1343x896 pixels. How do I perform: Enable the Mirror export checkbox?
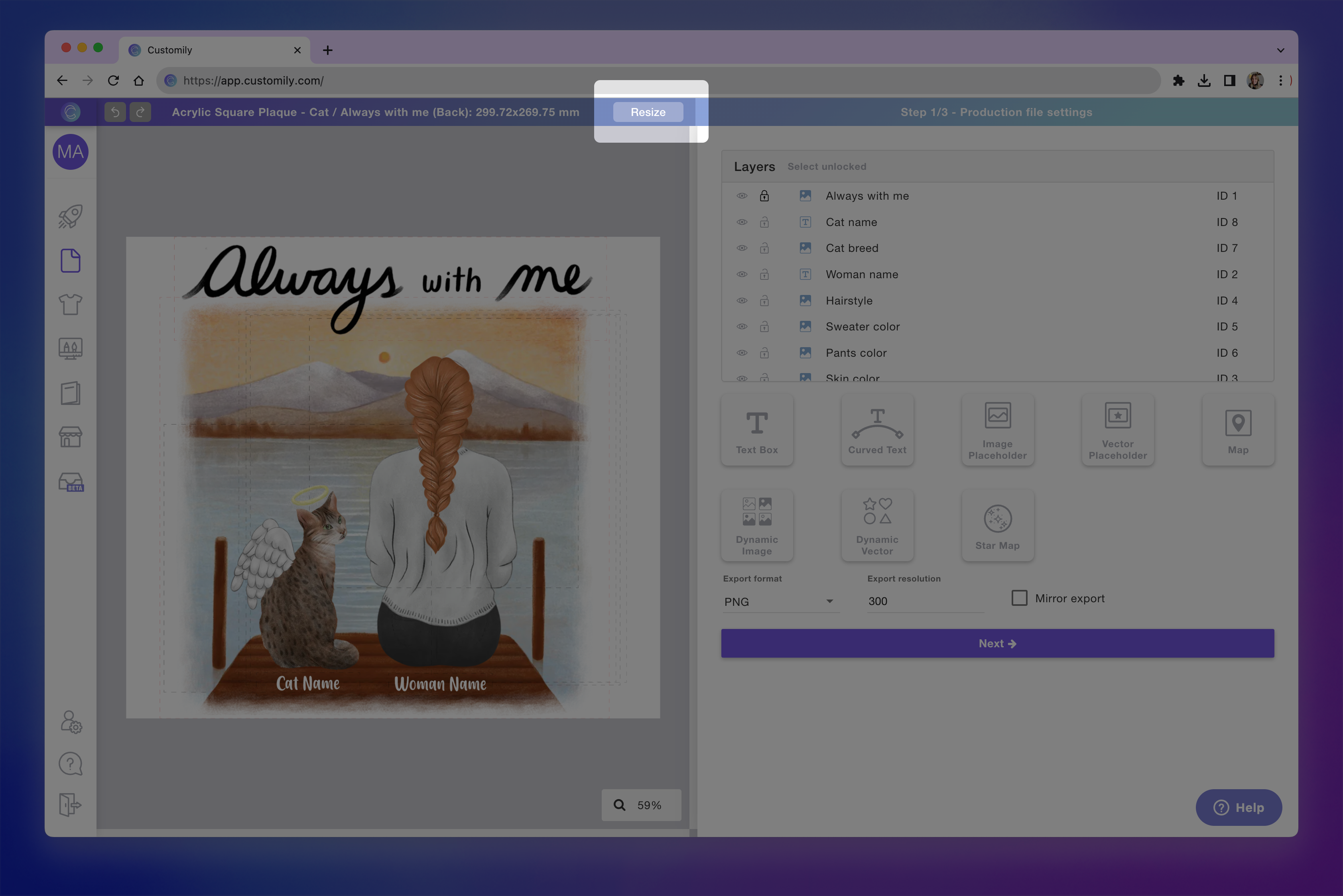(1019, 598)
